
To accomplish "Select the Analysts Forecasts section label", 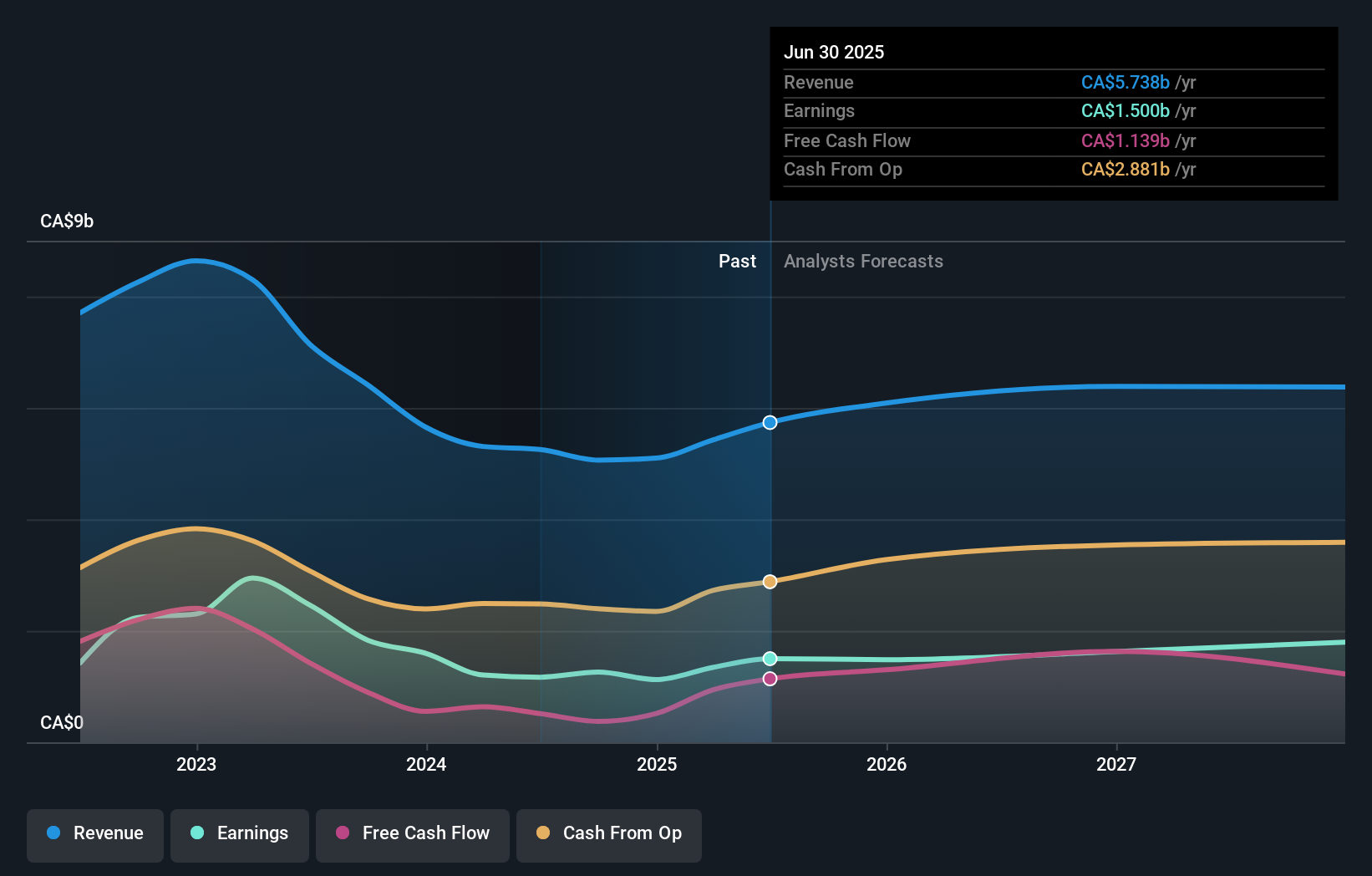I will (863, 261).
